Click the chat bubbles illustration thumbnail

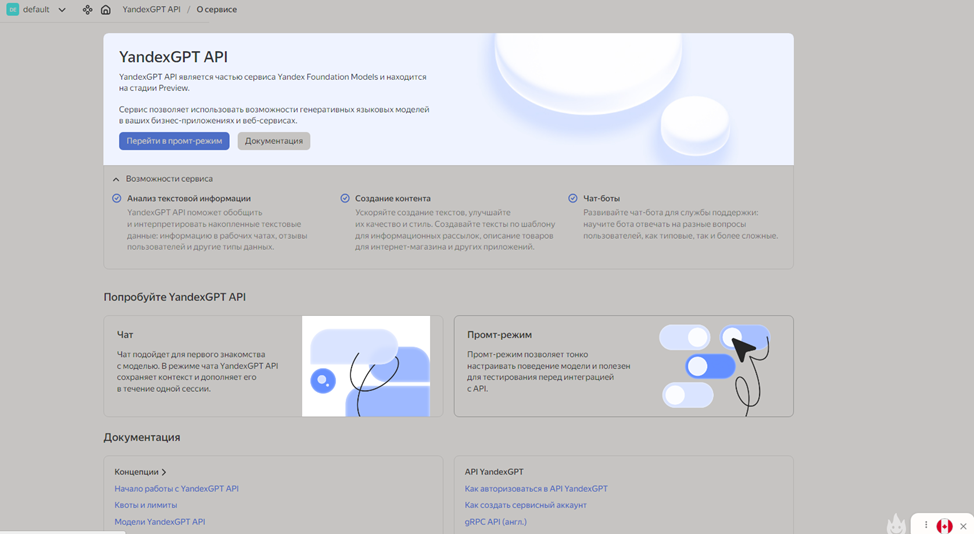pos(366,366)
